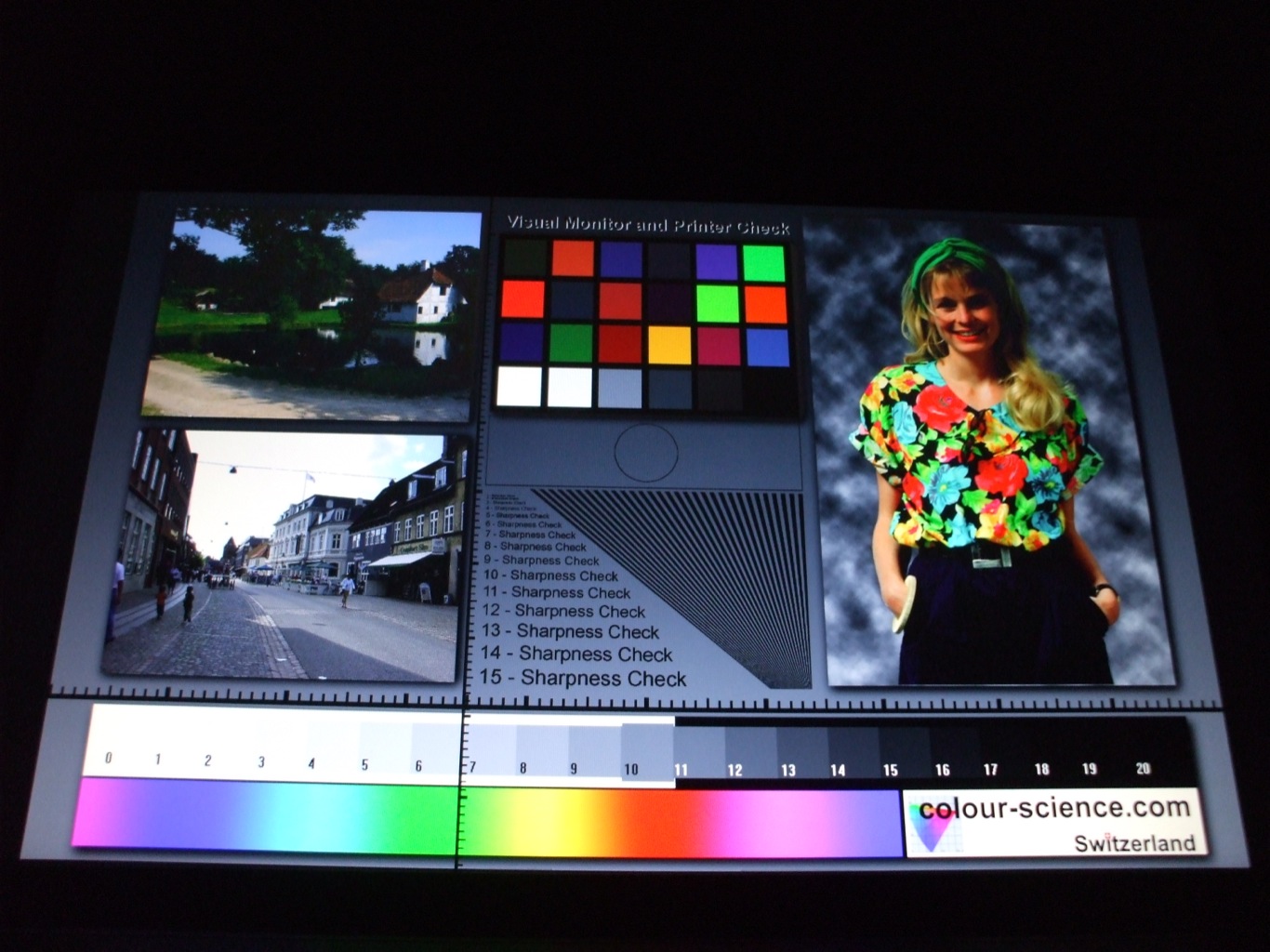Click the "Visual Monitor and Printer Check" title
Screen dimensions: 1270x952
[x=647, y=224]
